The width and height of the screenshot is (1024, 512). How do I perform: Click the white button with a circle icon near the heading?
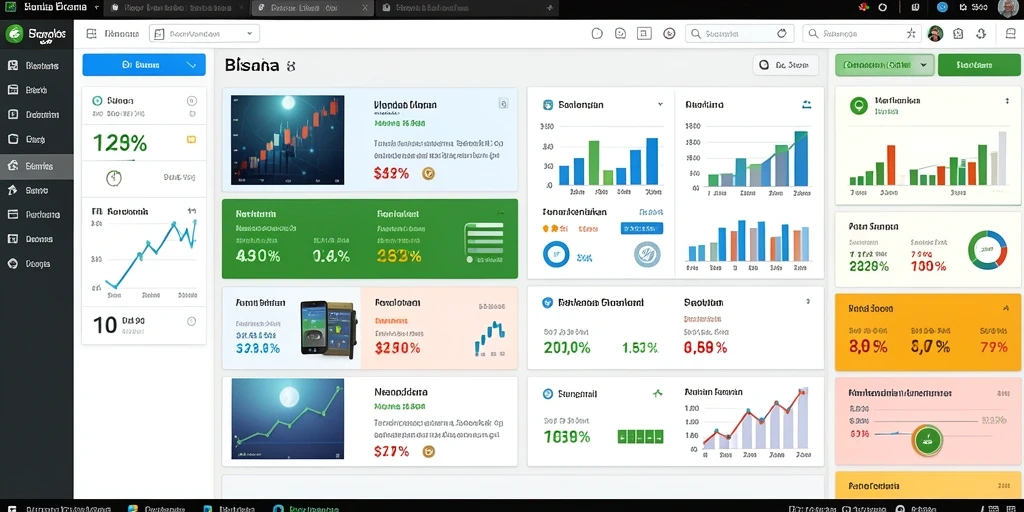(x=786, y=65)
